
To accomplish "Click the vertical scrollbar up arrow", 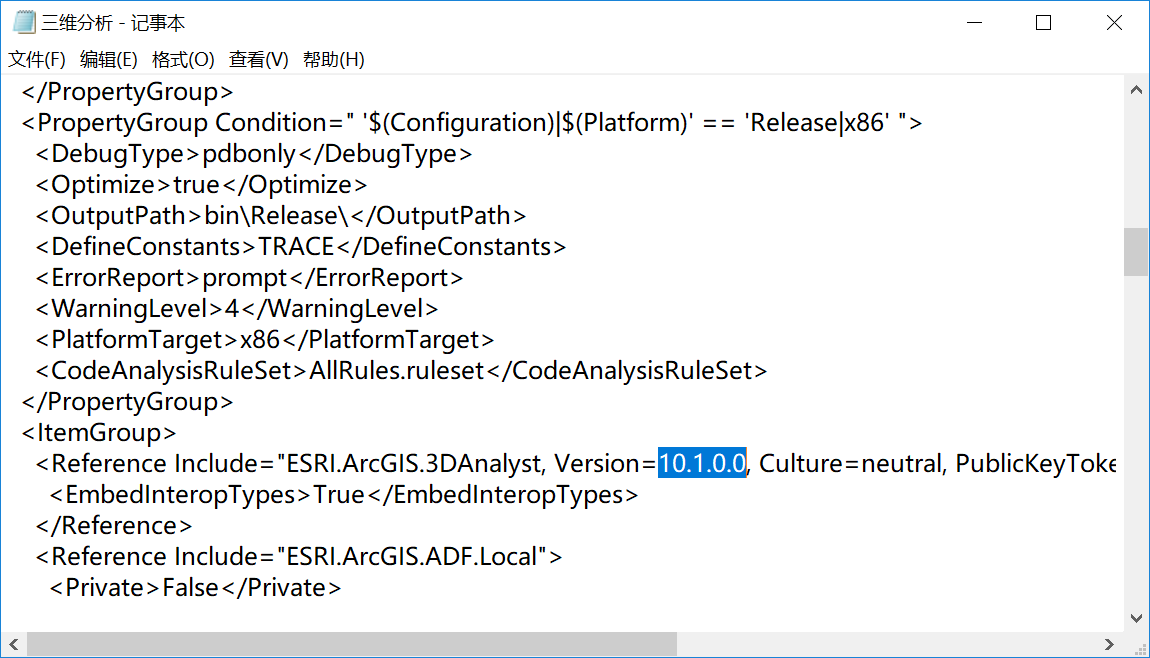I will [x=1136, y=90].
